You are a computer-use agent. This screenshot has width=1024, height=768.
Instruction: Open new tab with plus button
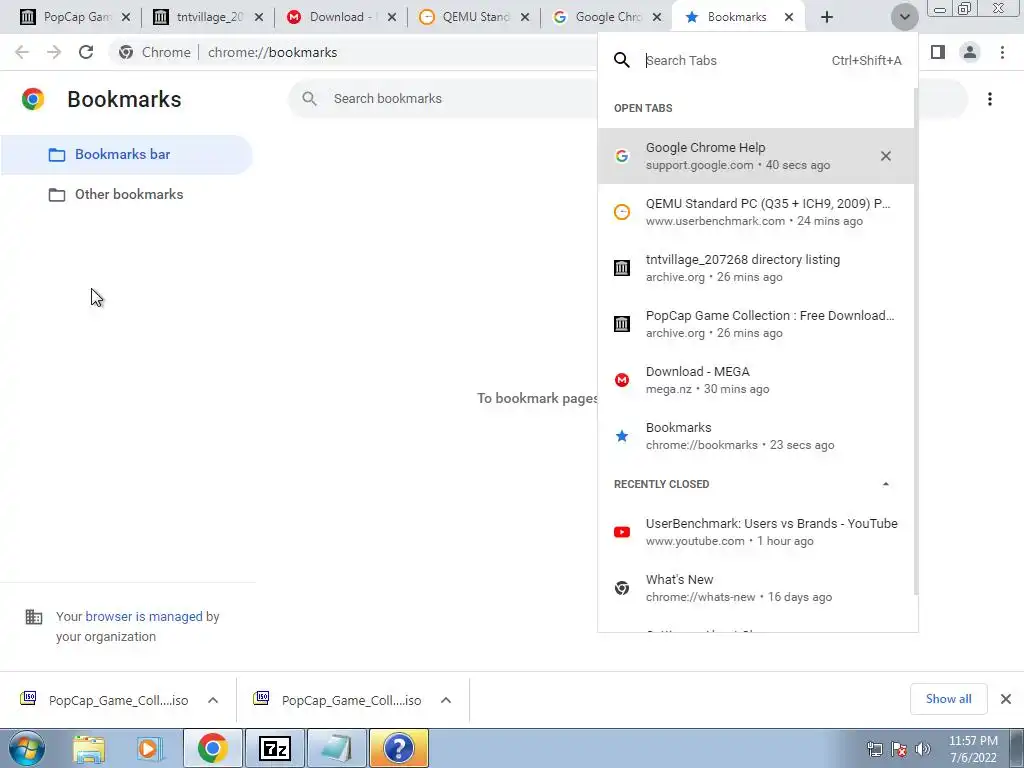[x=827, y=17]
